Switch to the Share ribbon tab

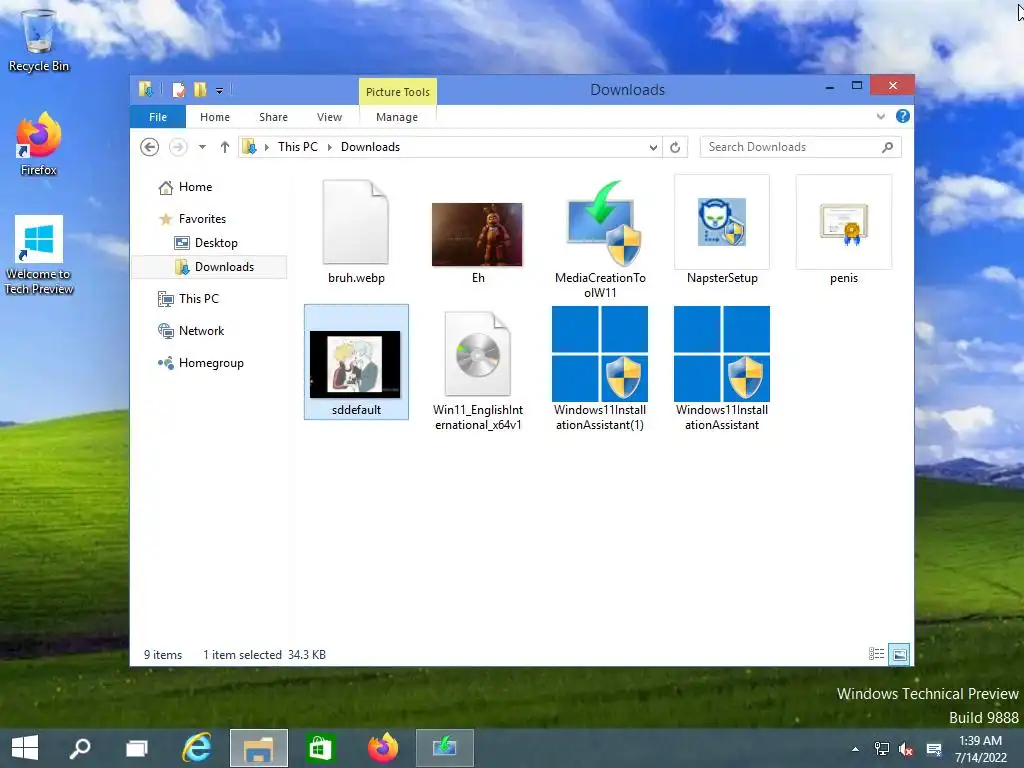click(x=273, y=117)
